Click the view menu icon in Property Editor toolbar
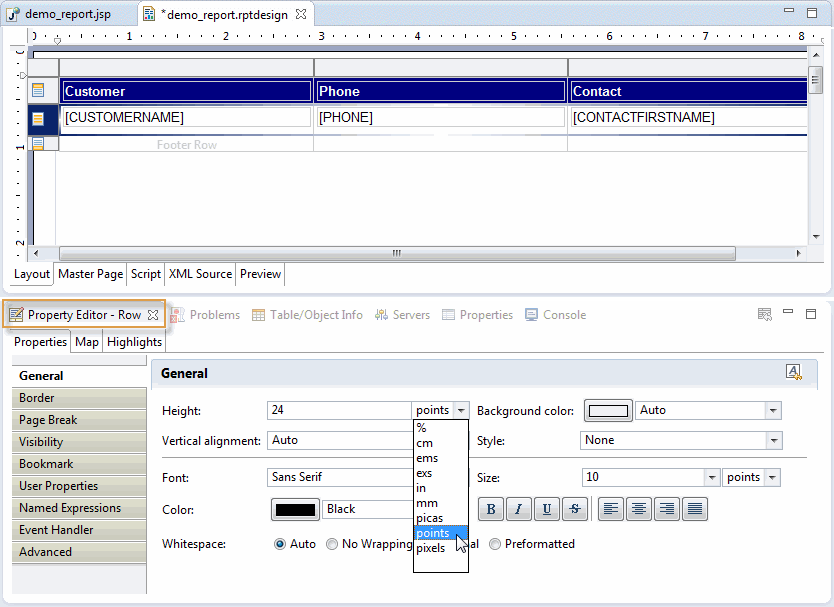 point(765,314)
